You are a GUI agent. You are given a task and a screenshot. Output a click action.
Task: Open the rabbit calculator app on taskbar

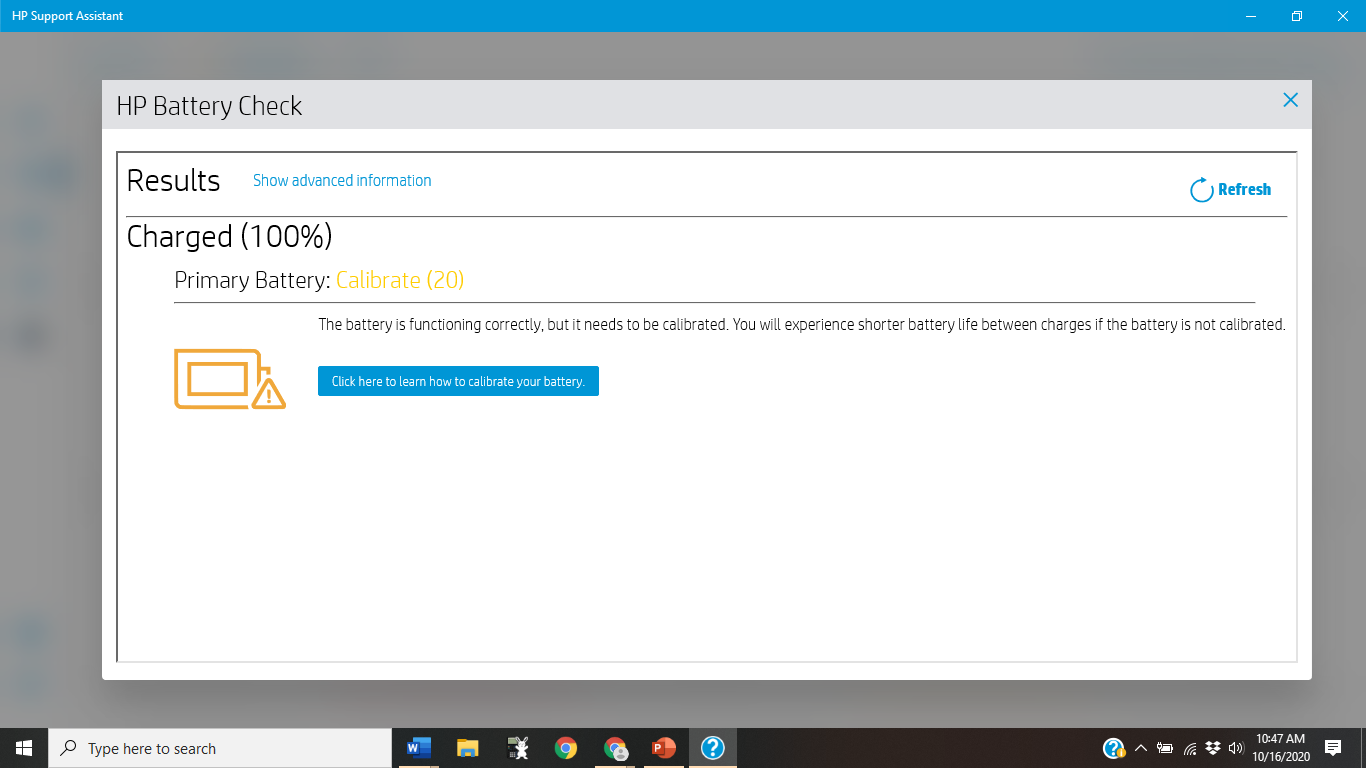(517, 748)
